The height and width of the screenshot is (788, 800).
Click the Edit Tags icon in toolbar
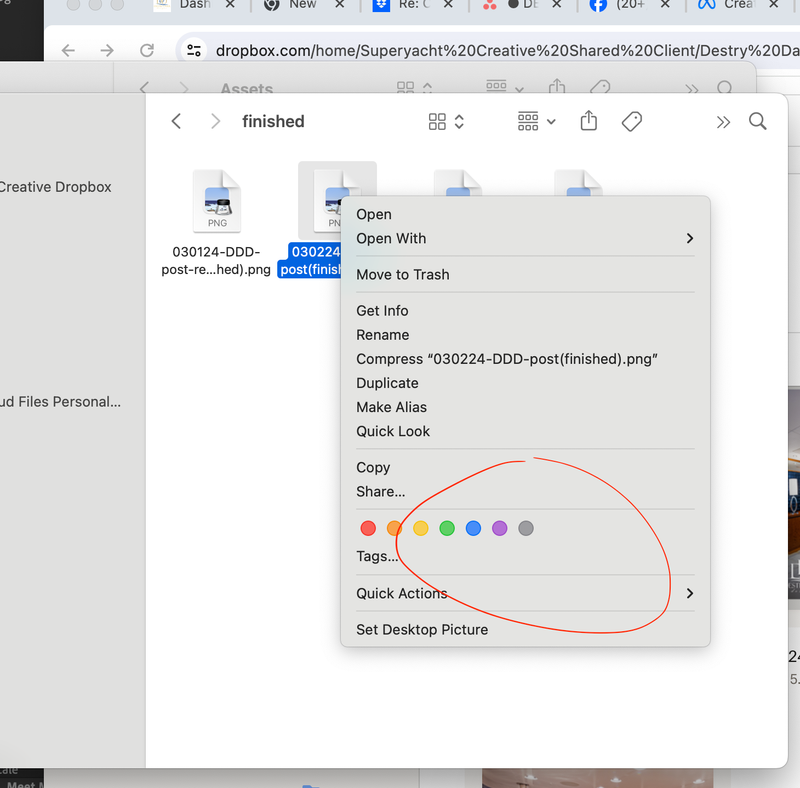pos(631,121)
